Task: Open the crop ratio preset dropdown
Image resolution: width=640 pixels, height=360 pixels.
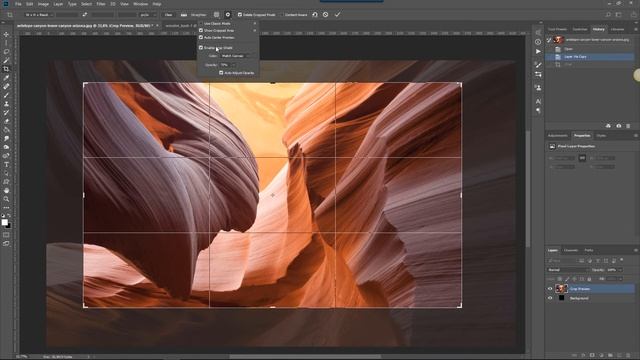Action: click(x=38, y=15)
